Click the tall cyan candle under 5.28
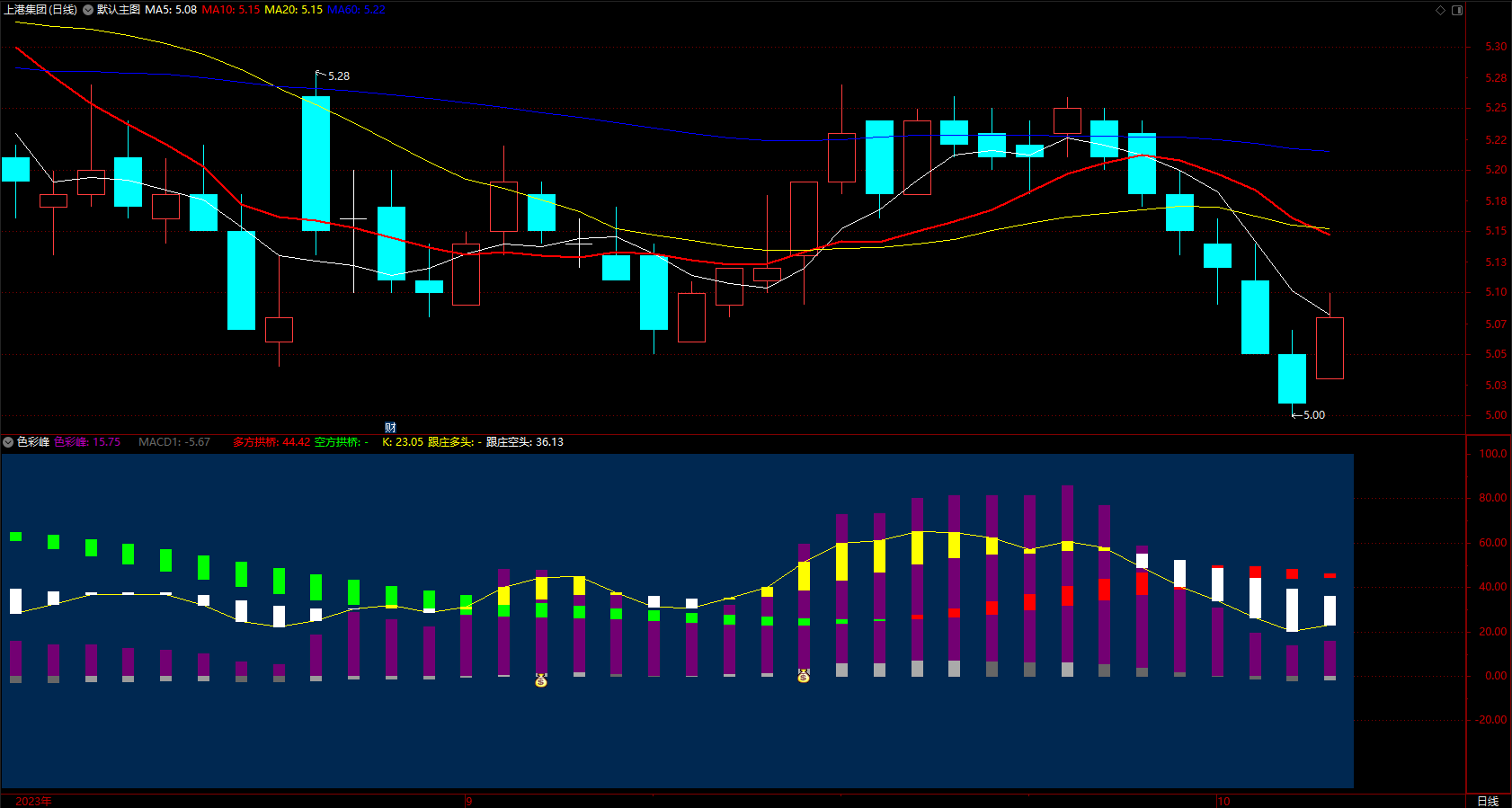This screenshot has height=808, width=1512. click(x=316, y=164)
